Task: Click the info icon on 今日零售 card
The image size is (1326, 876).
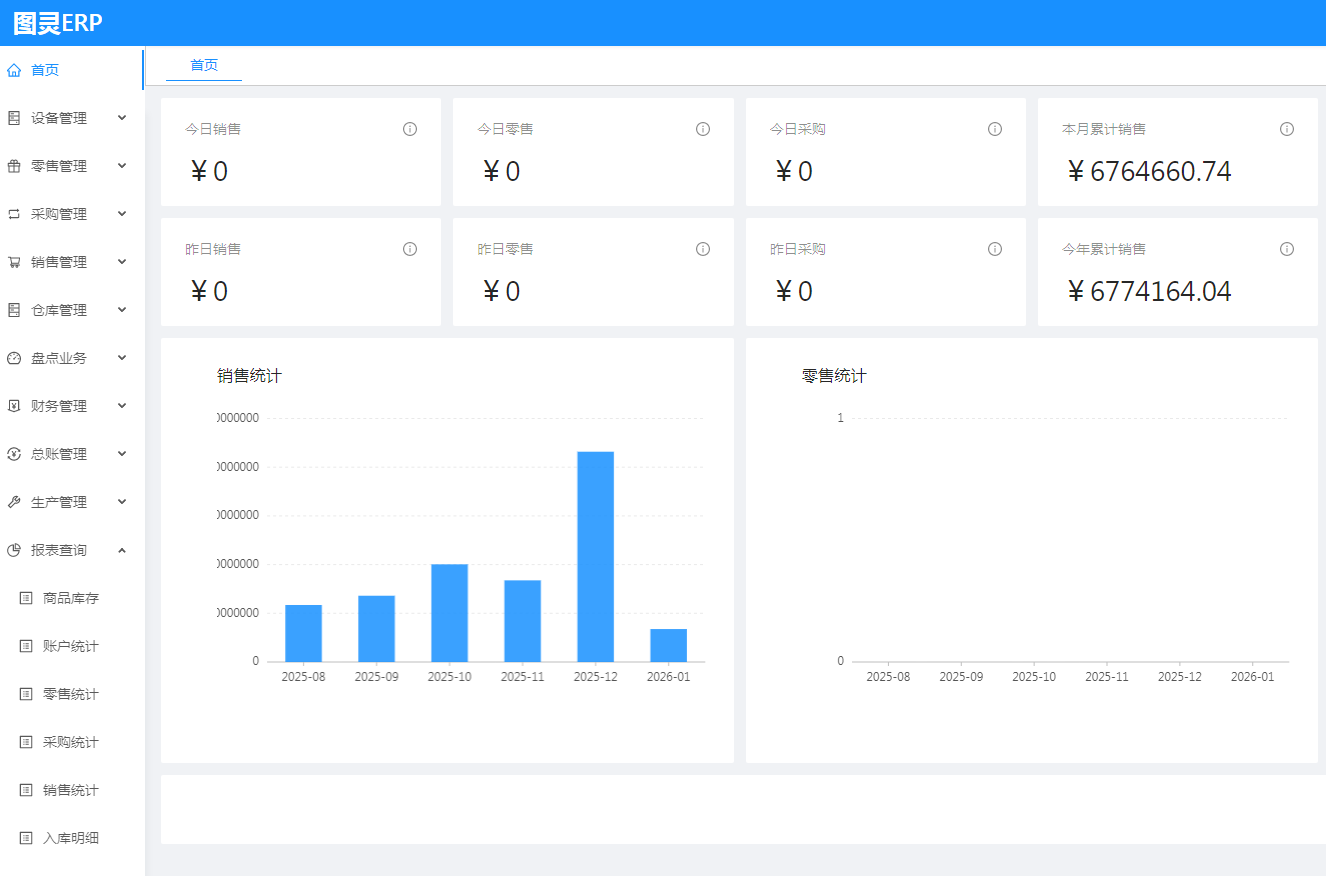Action: point(703,129)
